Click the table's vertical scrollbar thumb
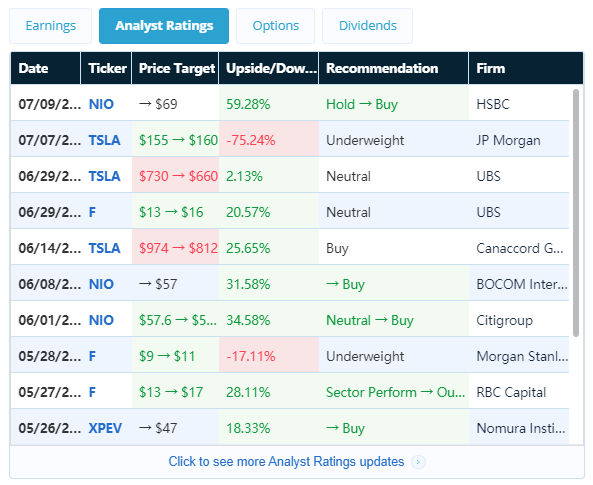 (x=576, y=213)
